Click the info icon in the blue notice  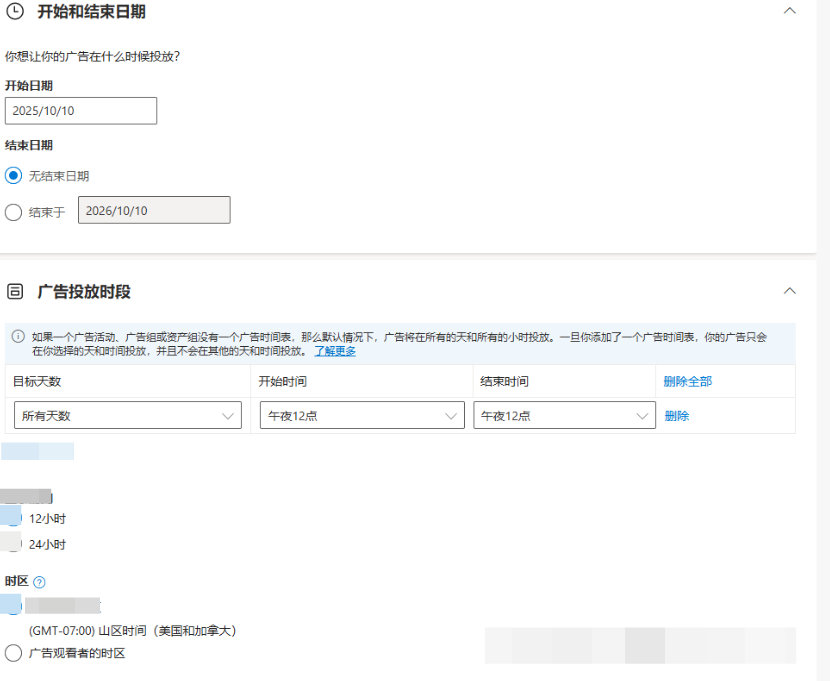coord(18,337)
